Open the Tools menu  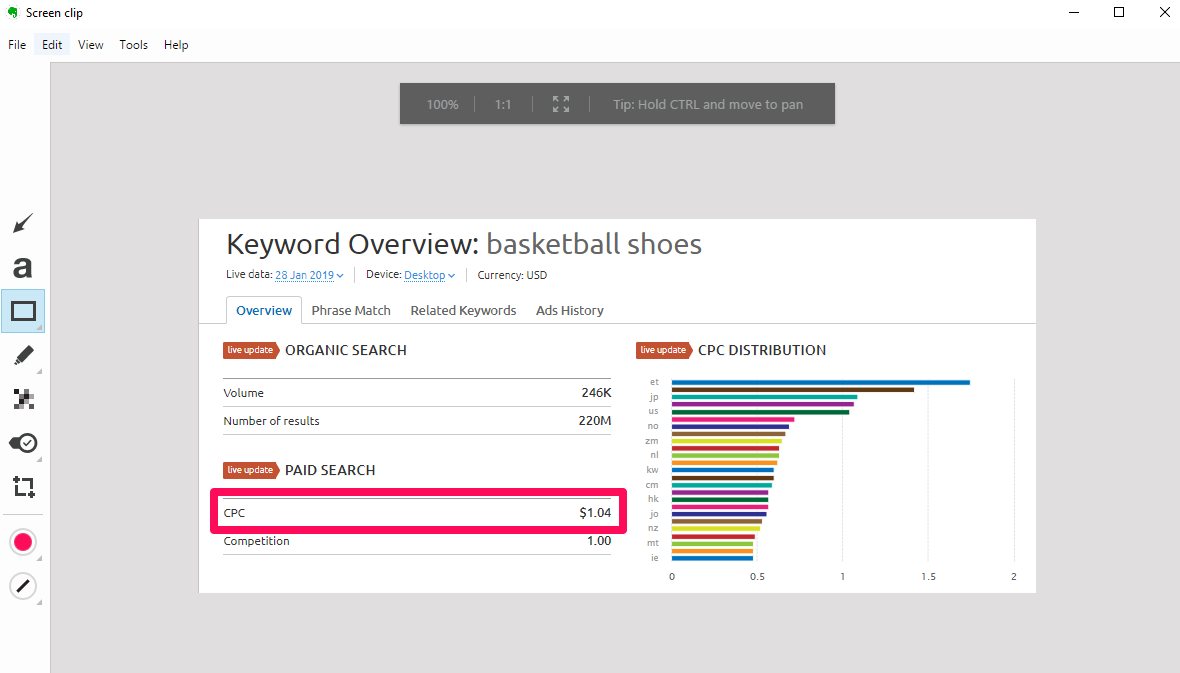pyautogui.click(x=133, y=45)
